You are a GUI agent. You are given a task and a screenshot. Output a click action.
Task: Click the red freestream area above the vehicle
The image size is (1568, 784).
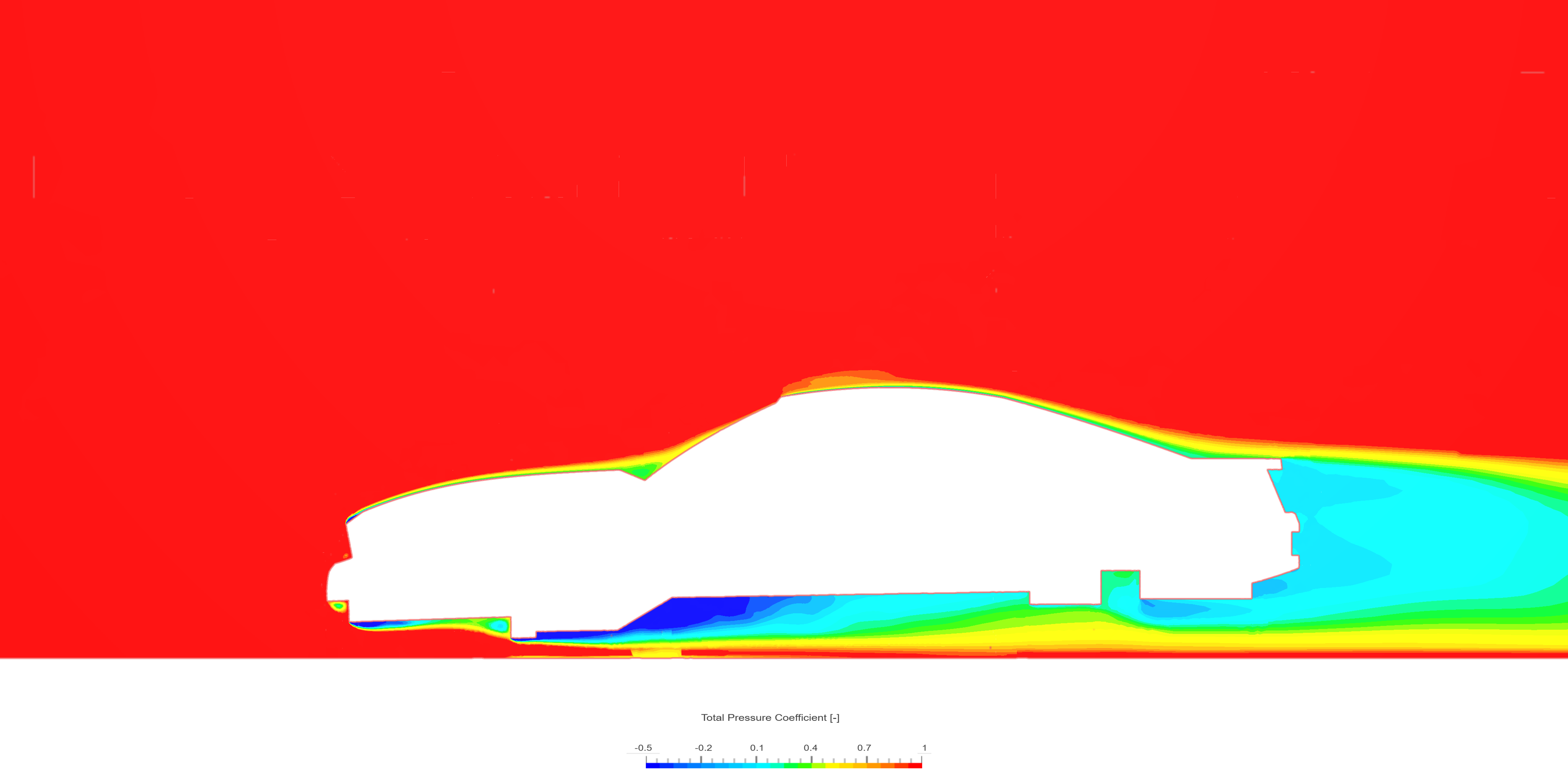pos(791,183)
